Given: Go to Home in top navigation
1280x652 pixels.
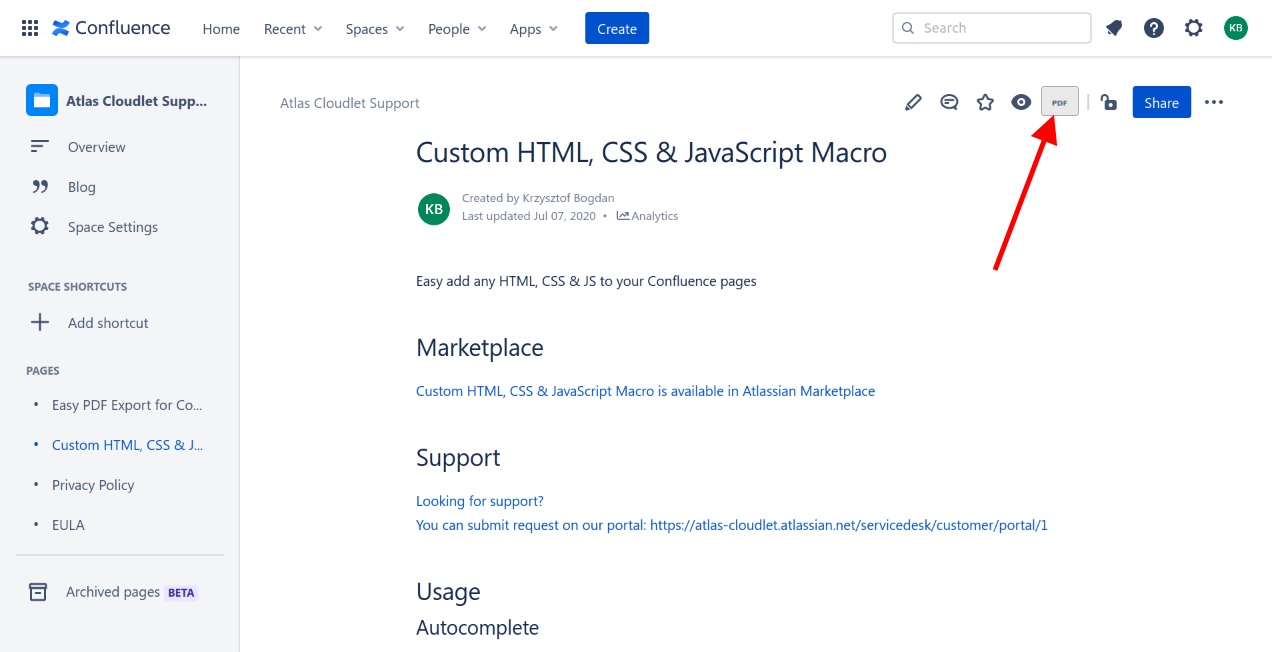Looking at the screenshot, I should pos(221,29).
